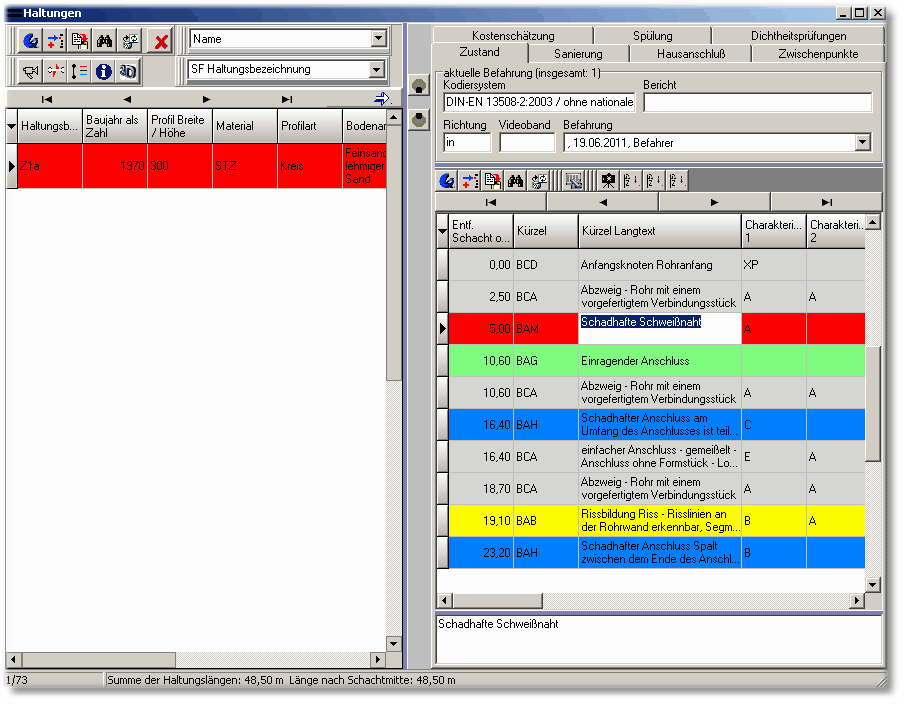Screen dimensions: 904x704
Task: Expand the SF Haltungsbezeichnung dropdown
Action: 378,70
